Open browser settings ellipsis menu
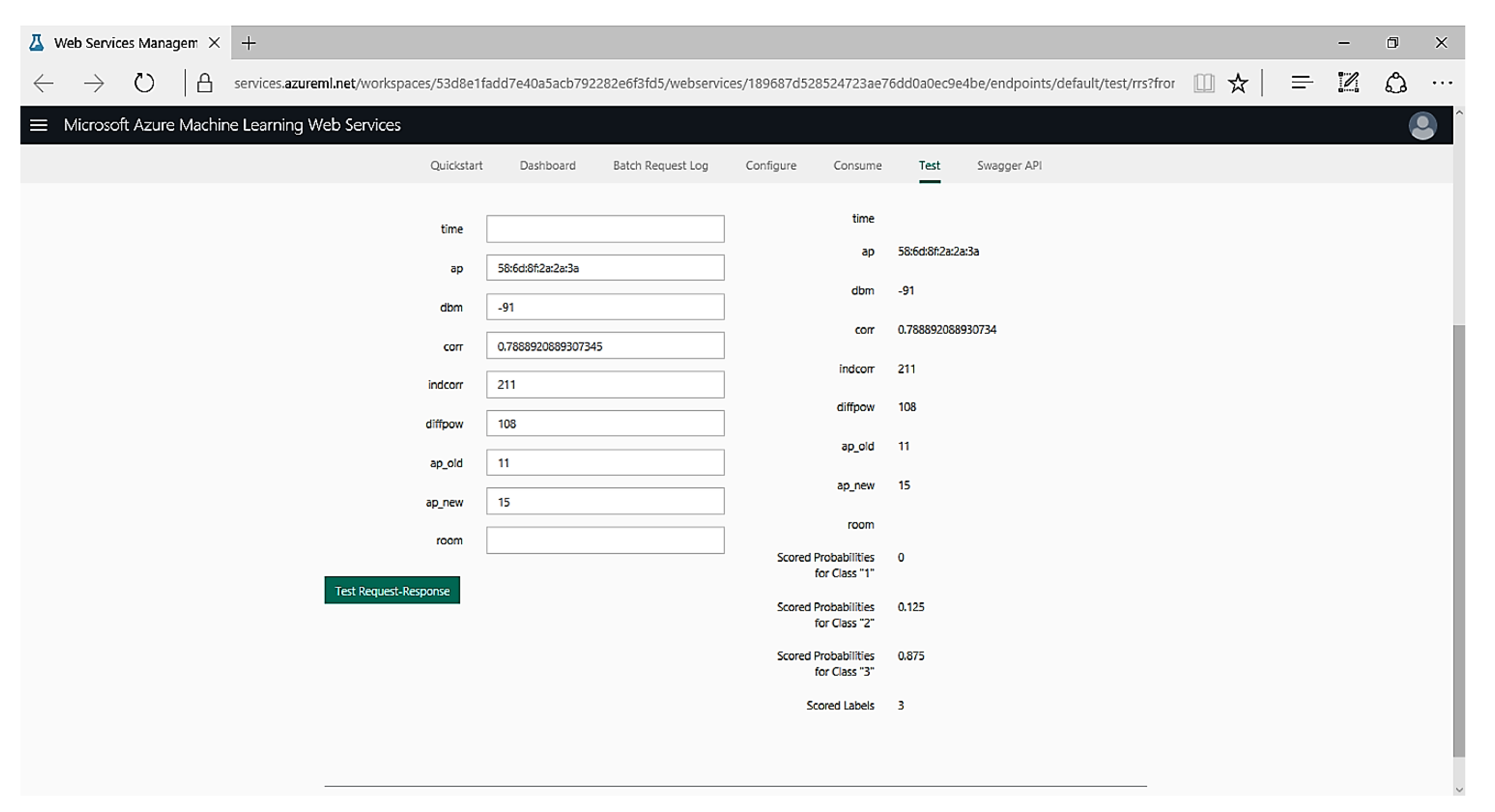The image size is (1495, 812). pos(1442,83)
